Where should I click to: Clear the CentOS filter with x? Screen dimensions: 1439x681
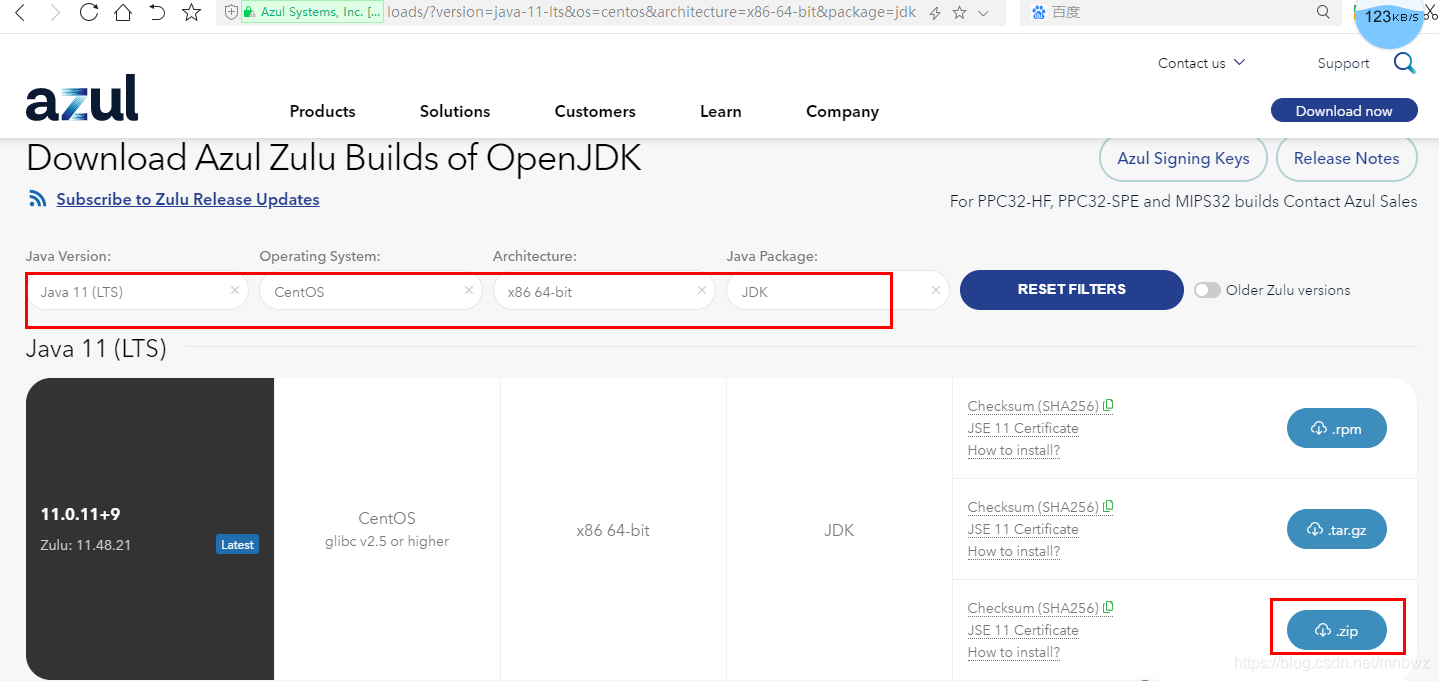[x=468, y=290]
